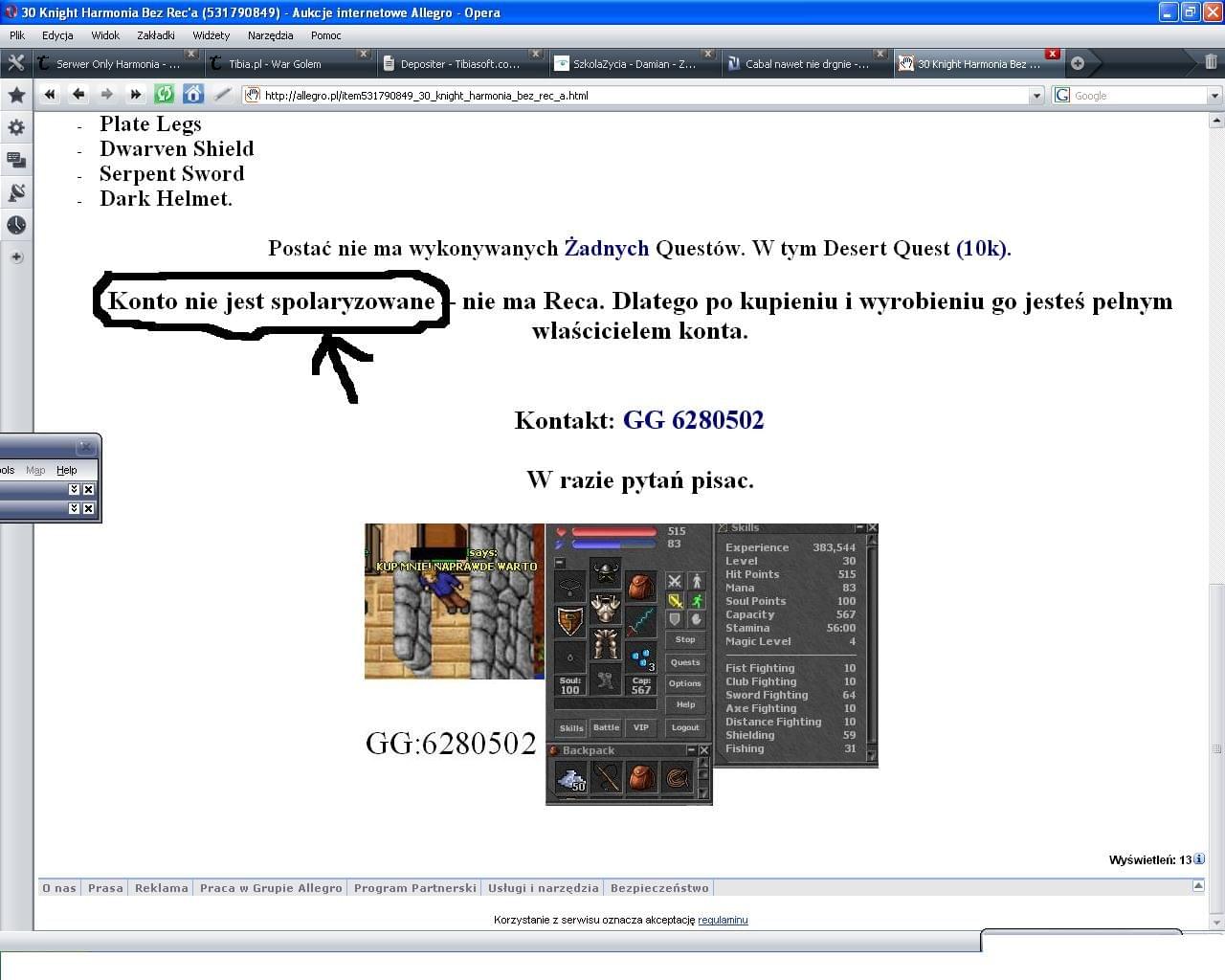Click the up arrow icon in footer bar

coord(1198,886)
